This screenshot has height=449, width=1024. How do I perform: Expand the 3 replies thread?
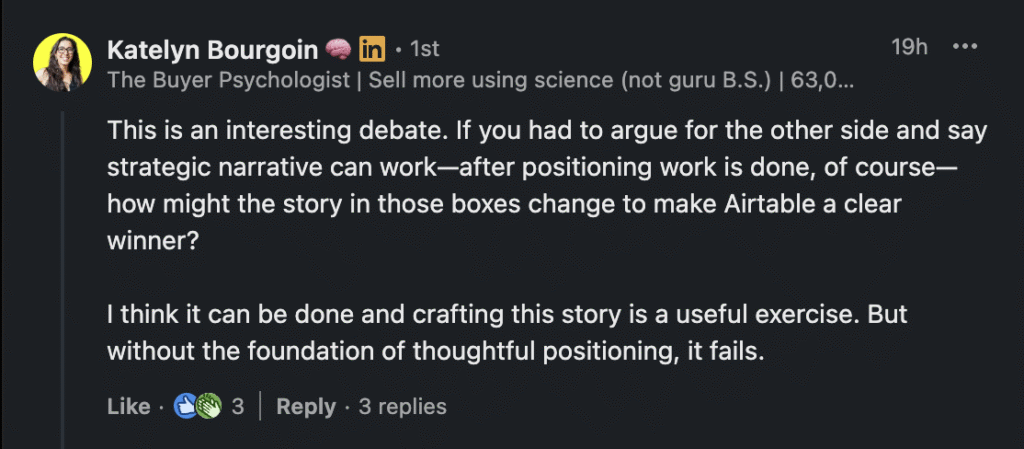tap(402, 407)
